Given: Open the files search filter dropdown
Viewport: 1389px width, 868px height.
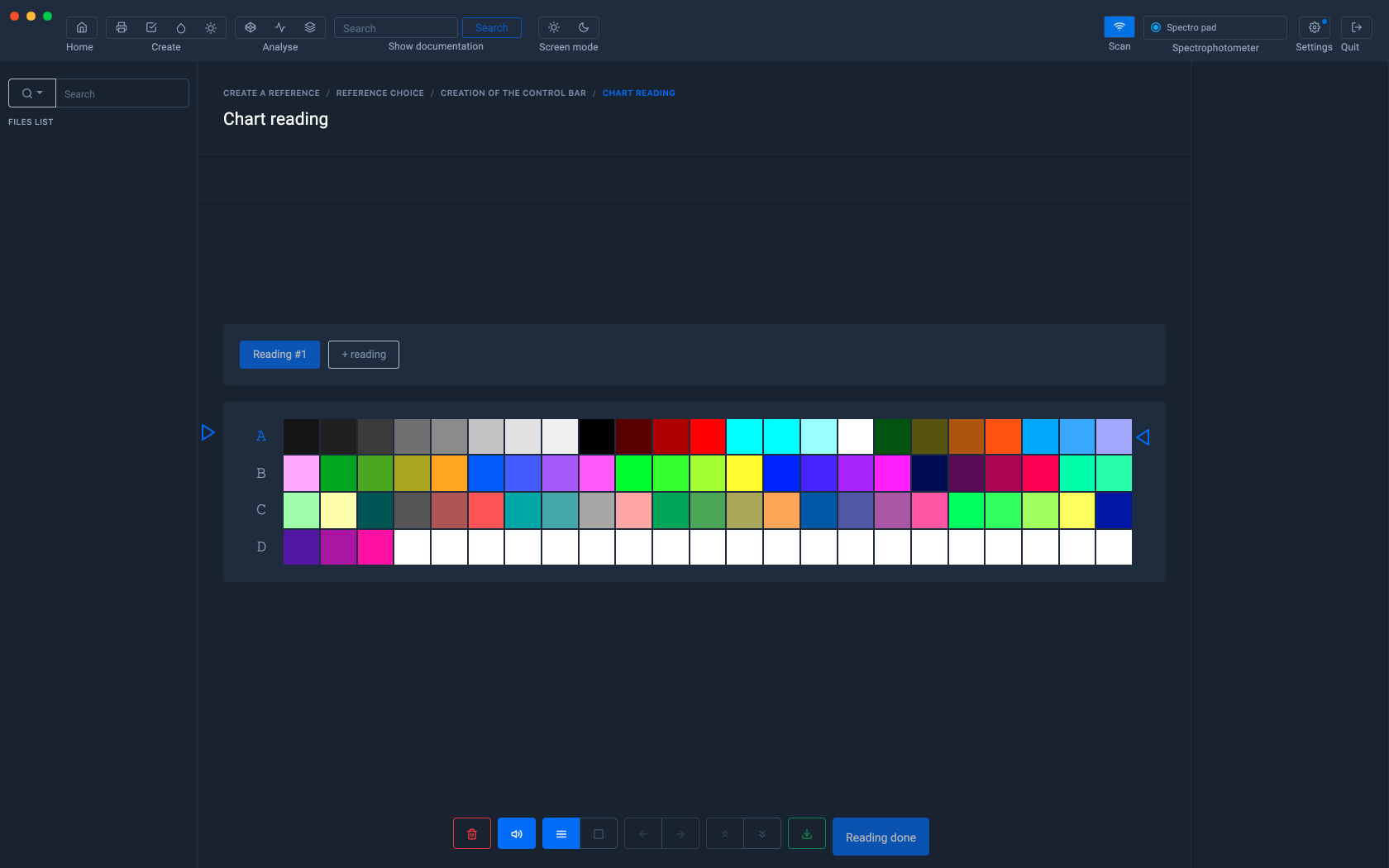Looking at the screenshot, I should click(32, 93).
